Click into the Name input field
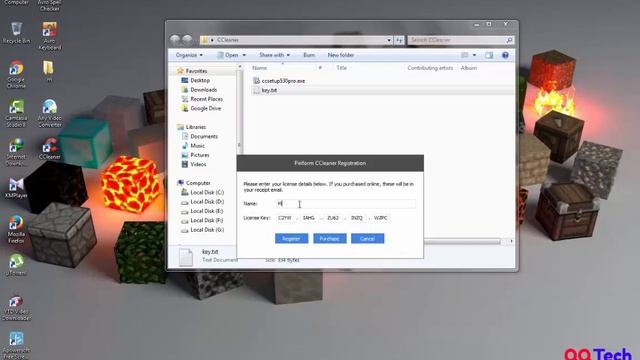640x360 pixels. click(x=346, y=204)
